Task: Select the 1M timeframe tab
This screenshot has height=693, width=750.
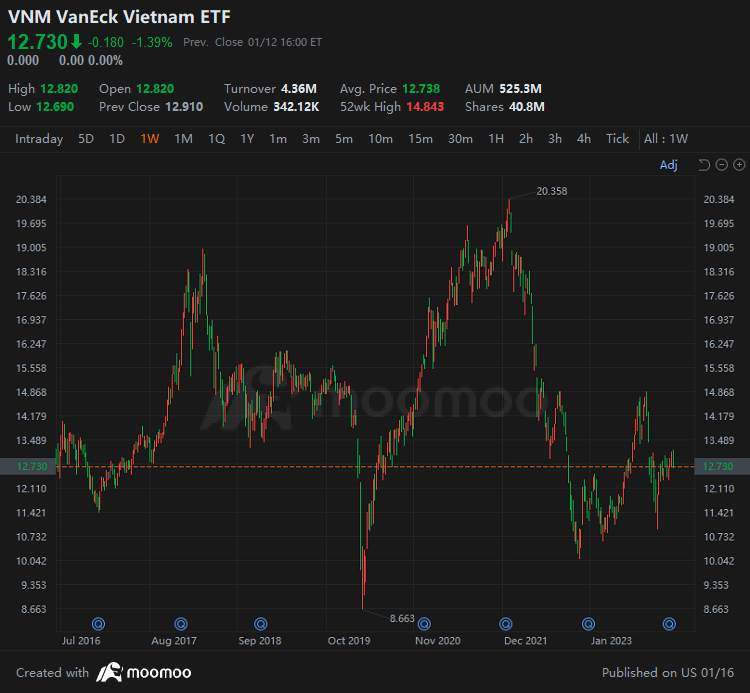Action: (183, 139)
